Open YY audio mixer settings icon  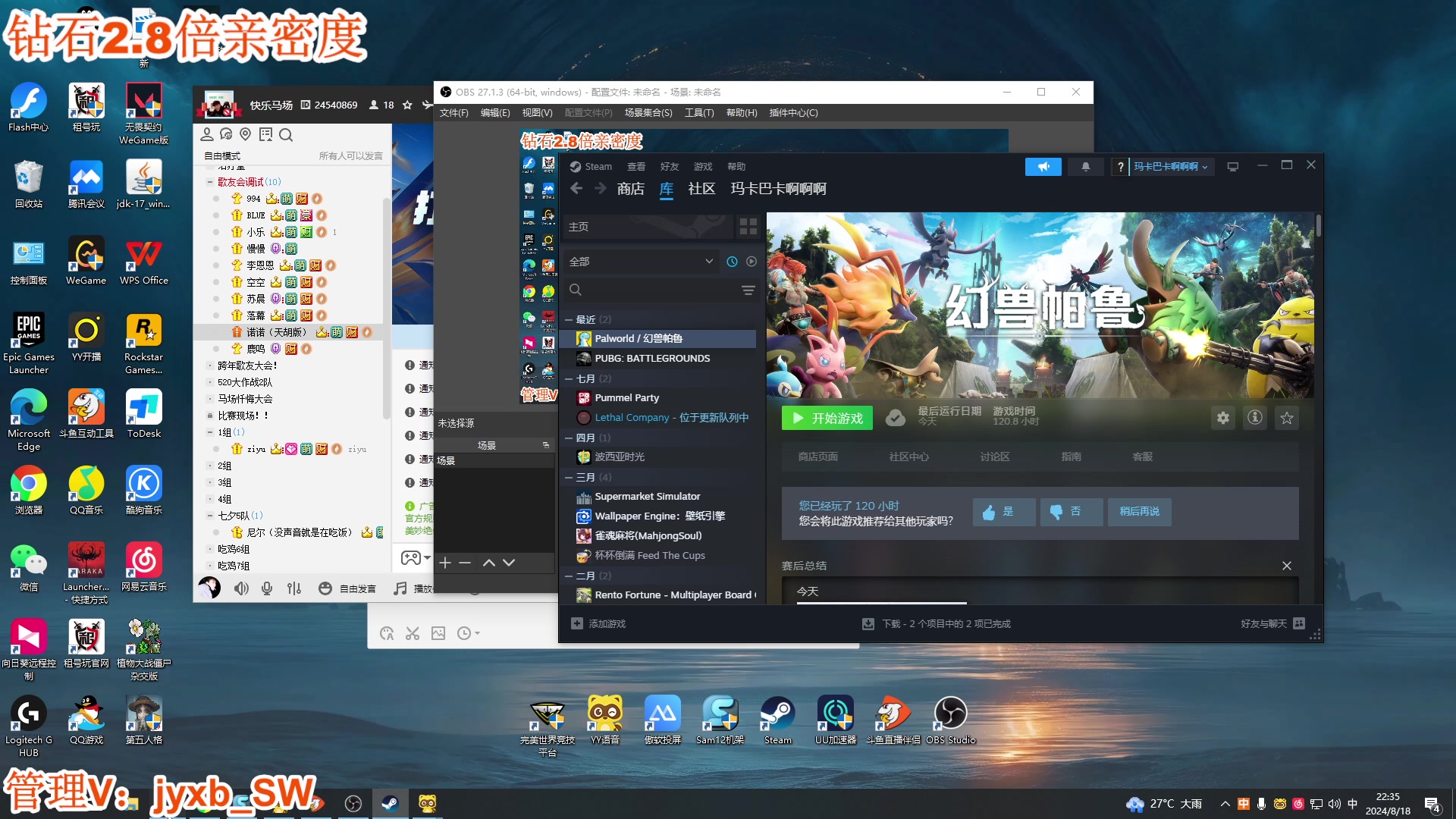point(294,588)
